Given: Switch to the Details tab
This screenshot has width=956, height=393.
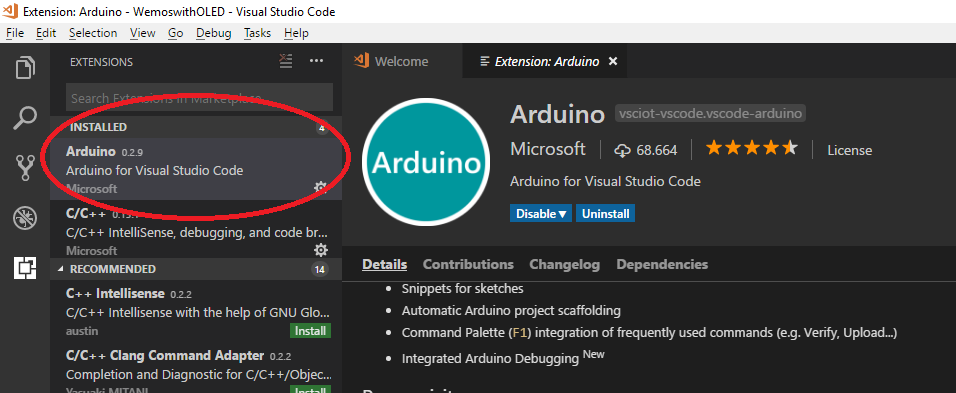Looking at the screenshot, I should pos(384,264).
